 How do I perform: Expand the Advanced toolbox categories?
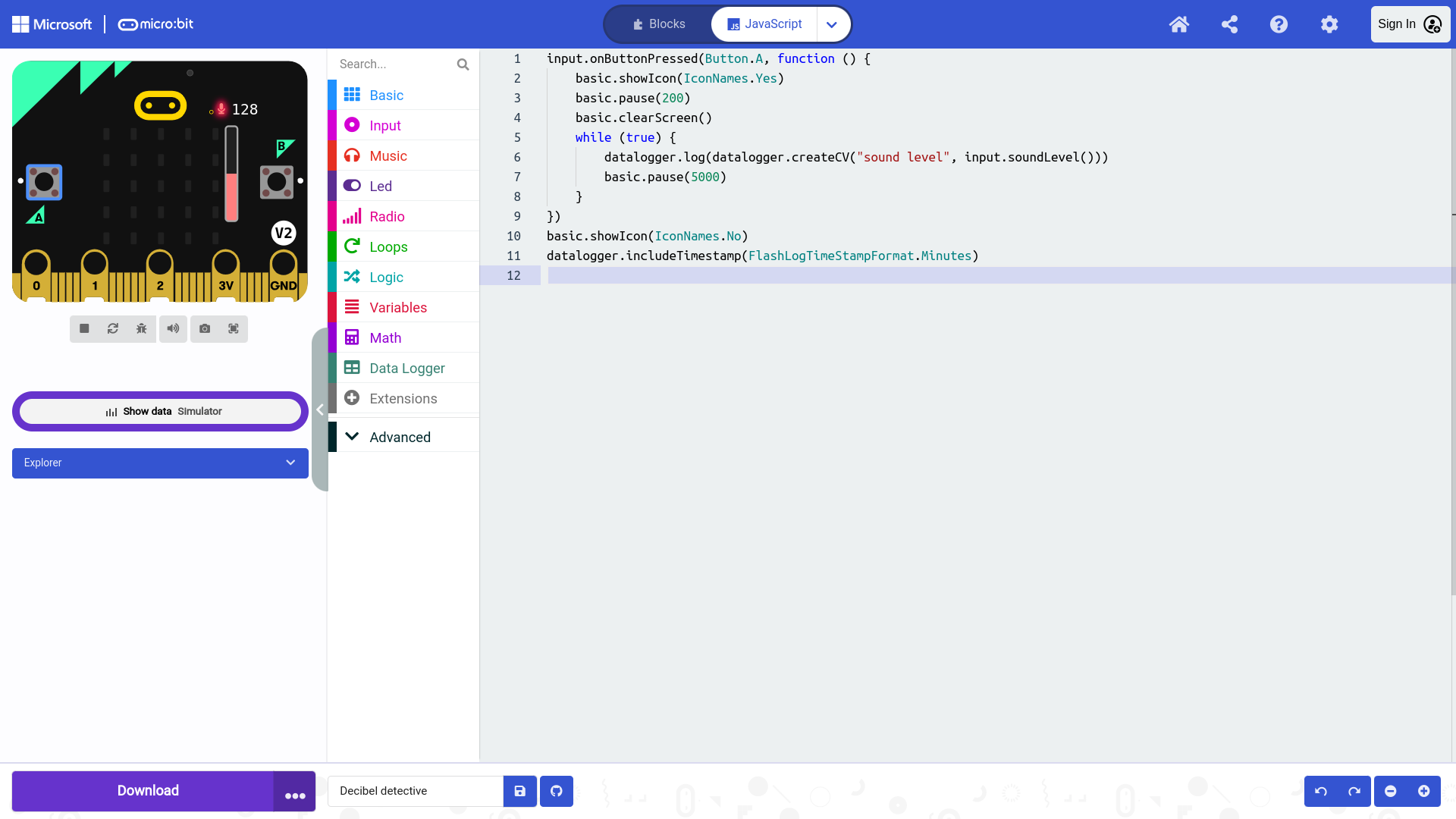tap(400, 437)
